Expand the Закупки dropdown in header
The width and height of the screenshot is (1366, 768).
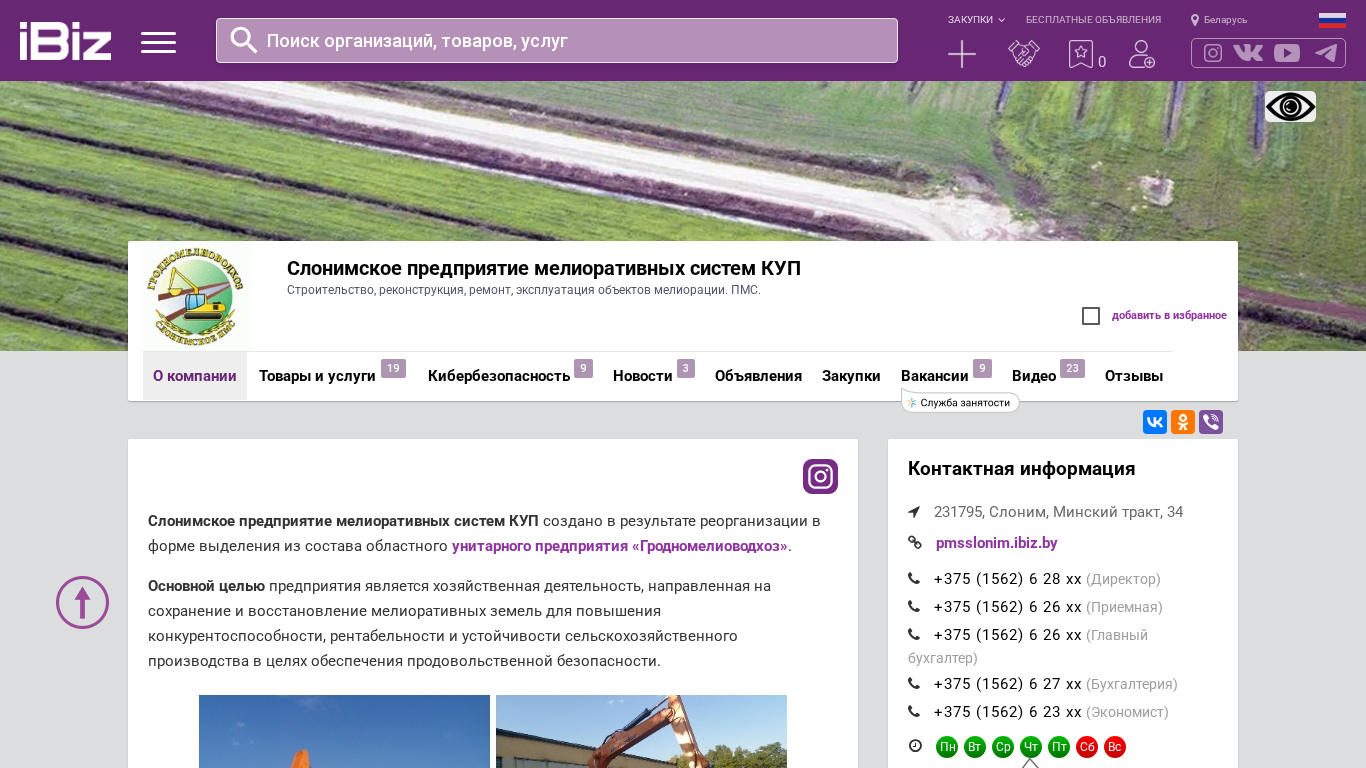(976, 20)
